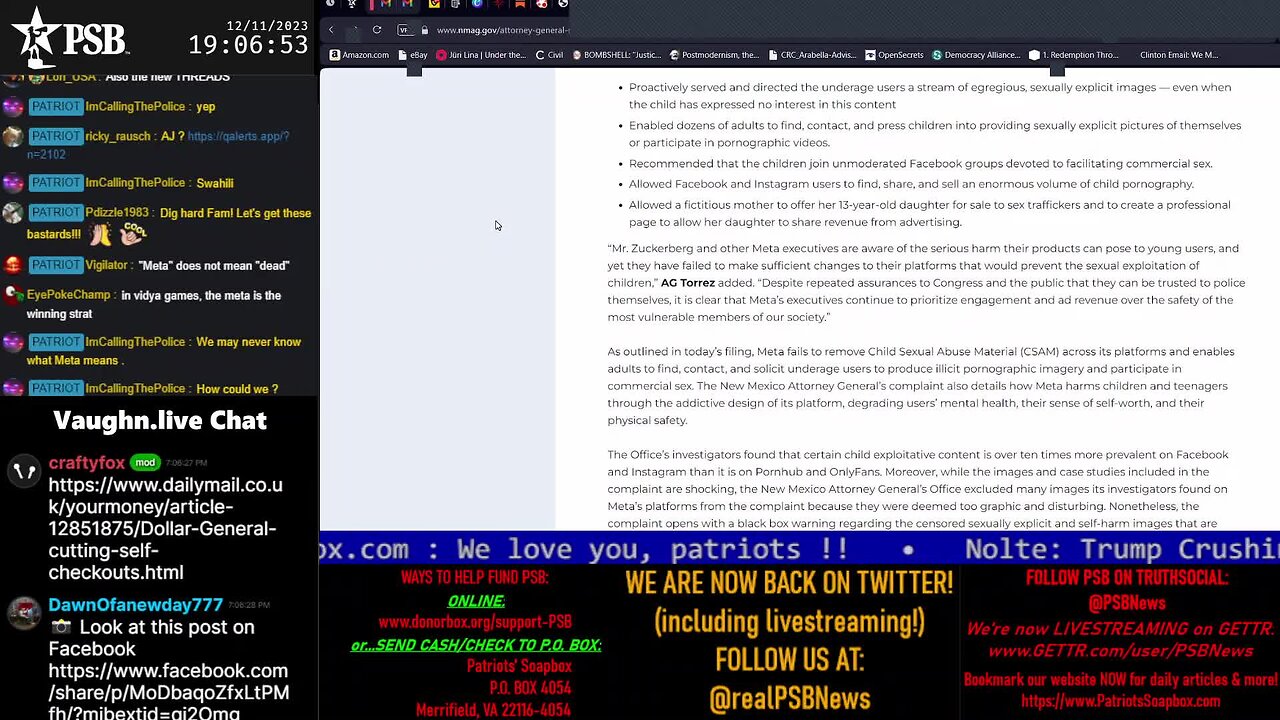Open the qalerts.app link in chat
The width and height of the screenshot is (1280, 720).
point(158,145)
